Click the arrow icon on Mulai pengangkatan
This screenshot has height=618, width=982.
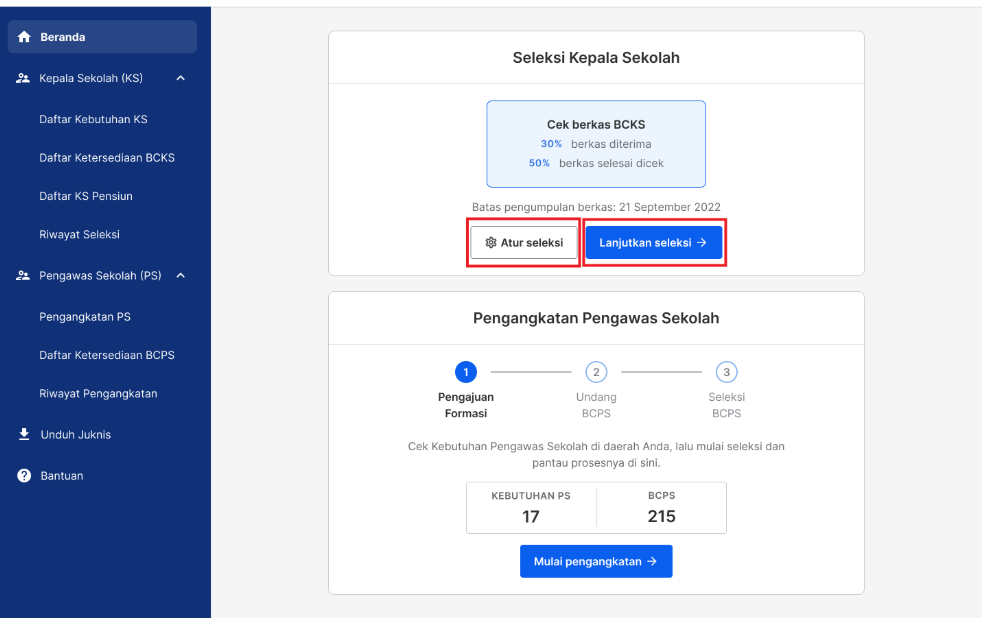[652, 561]
